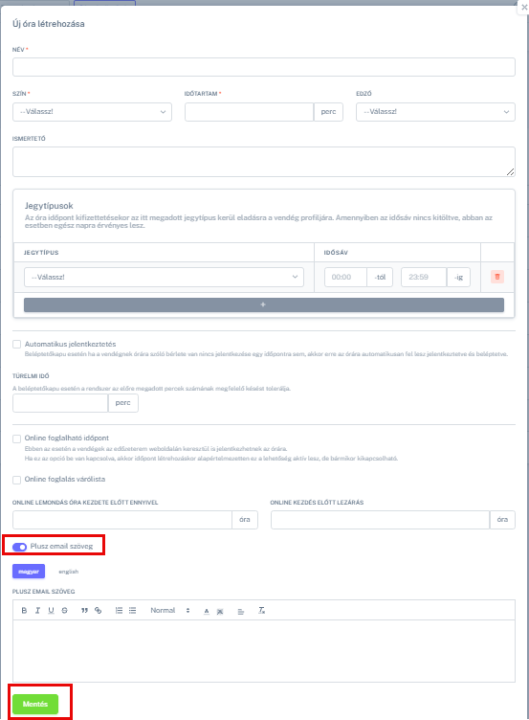Insert an ordered numbered list

tap(119, 610)
